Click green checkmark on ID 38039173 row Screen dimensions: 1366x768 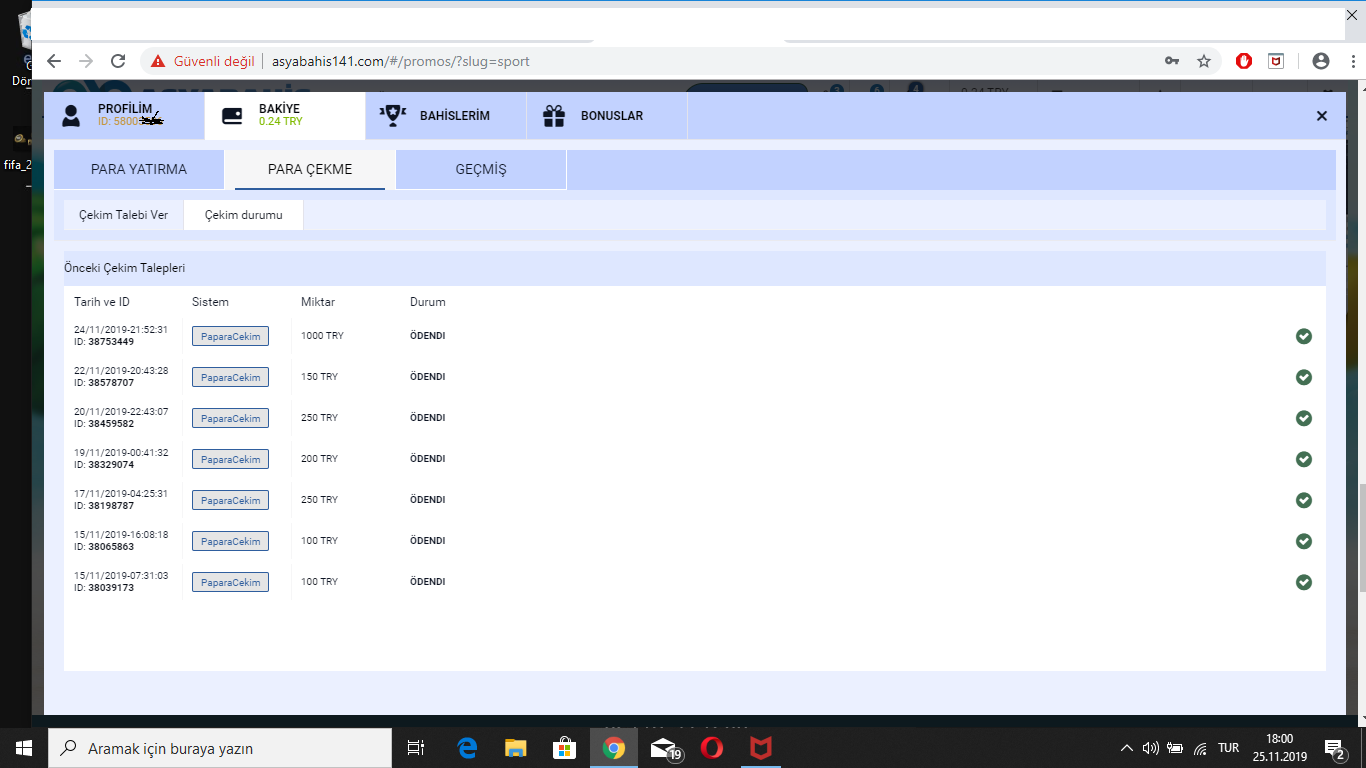click(1304, 582)
